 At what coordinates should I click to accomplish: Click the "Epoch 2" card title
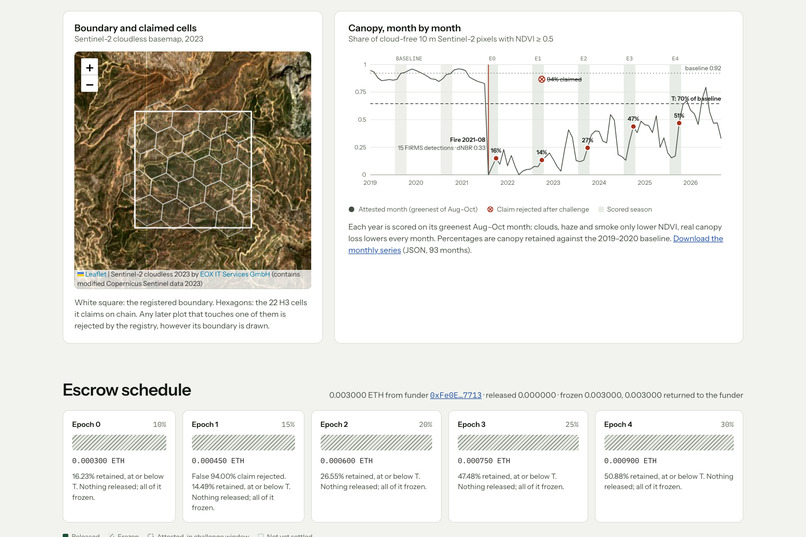coord(334,424)
